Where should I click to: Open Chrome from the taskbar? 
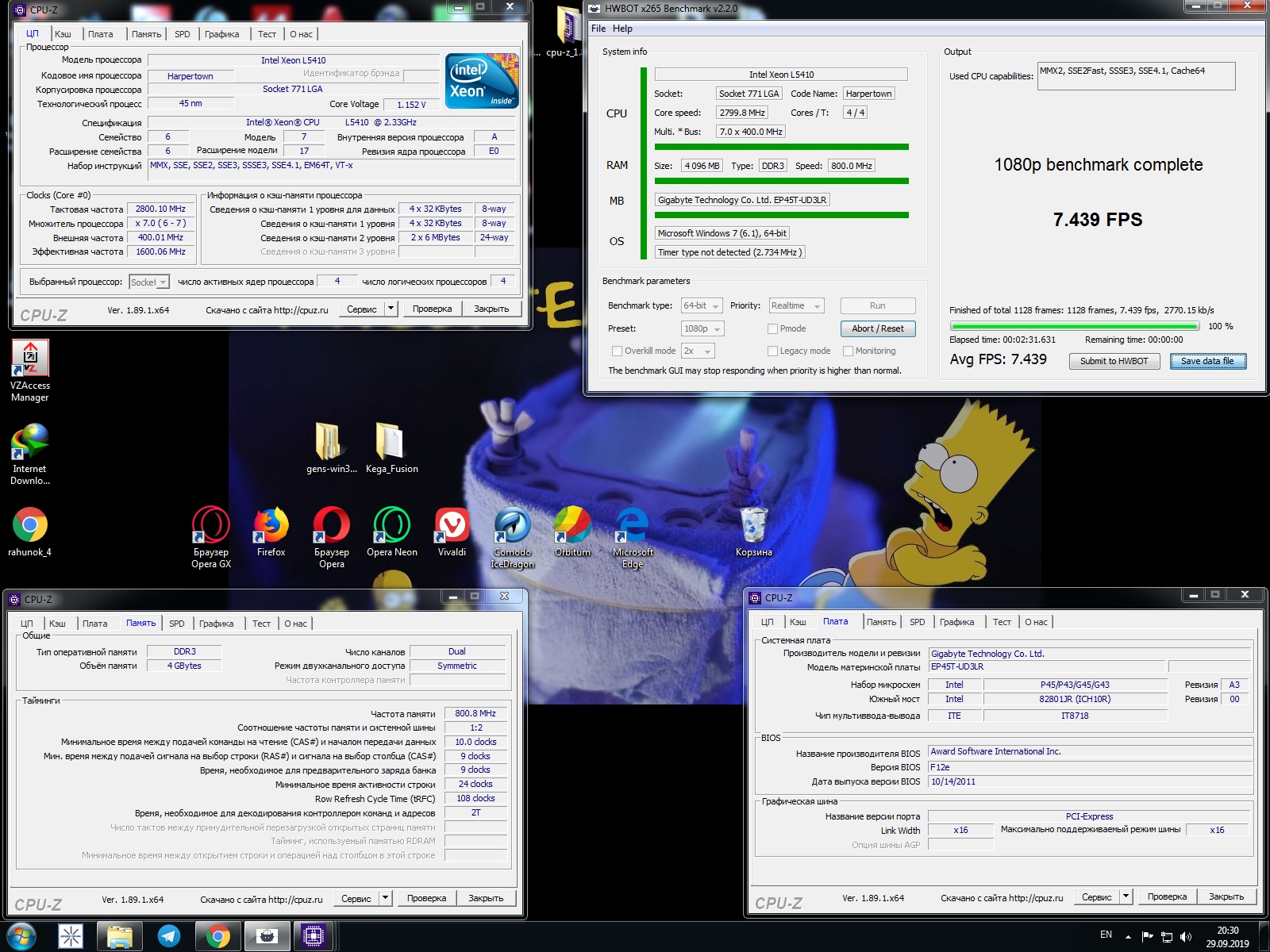(x=217, y=937)
